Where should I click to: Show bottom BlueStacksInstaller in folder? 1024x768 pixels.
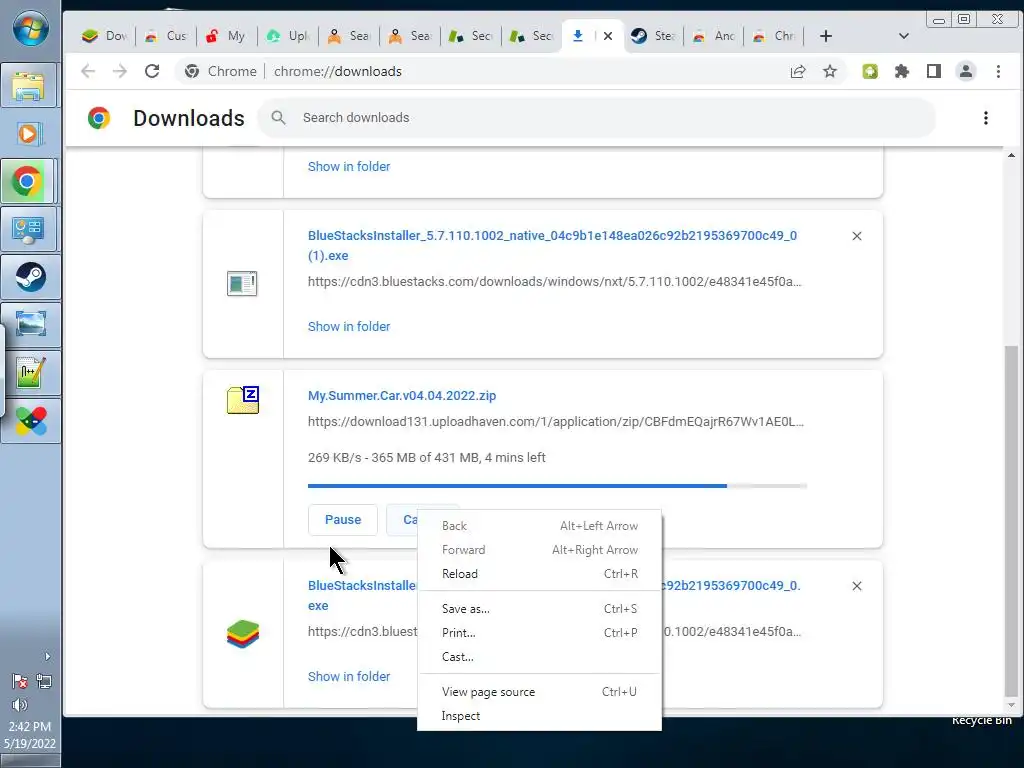(x=349, y=677)
